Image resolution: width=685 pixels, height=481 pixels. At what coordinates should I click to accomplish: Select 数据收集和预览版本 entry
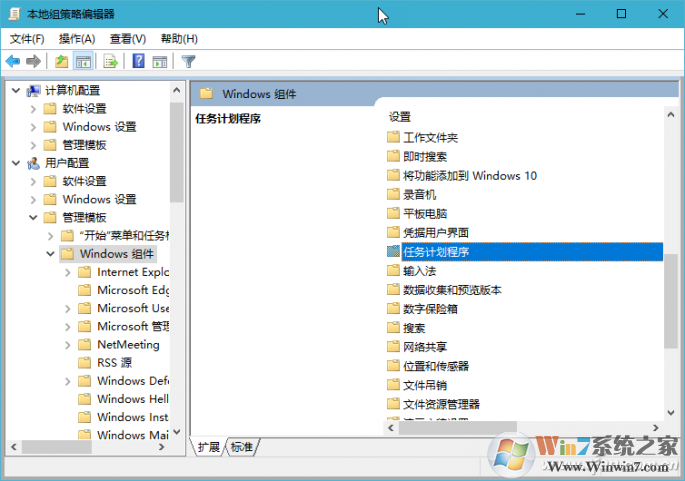(x=452, y=290)
